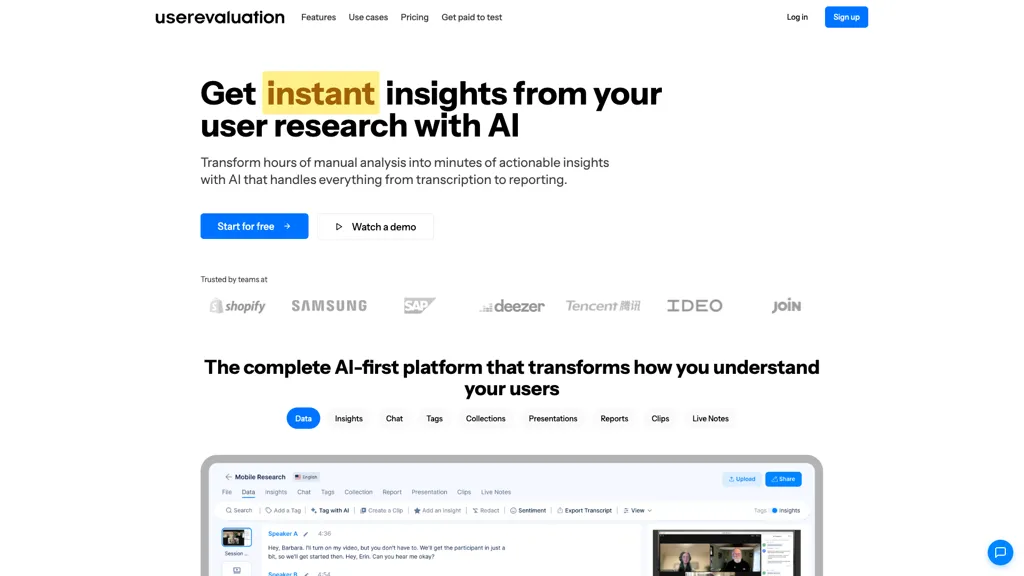1024x576 pixels.
Task: Click the Deezer logo
Action: (512, 306)
